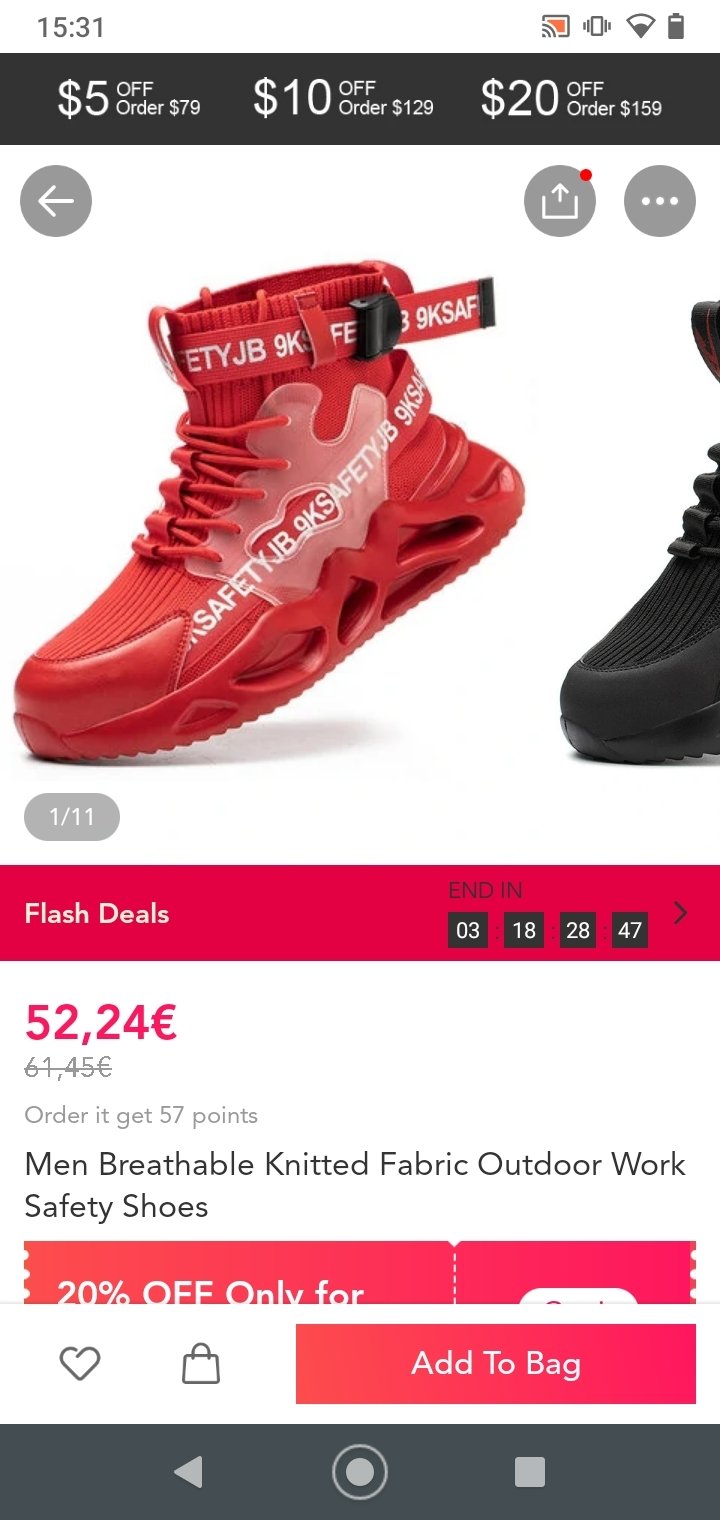Select the $5 off Order $79 coupon
720x1520 pixels.
(129, 98)
